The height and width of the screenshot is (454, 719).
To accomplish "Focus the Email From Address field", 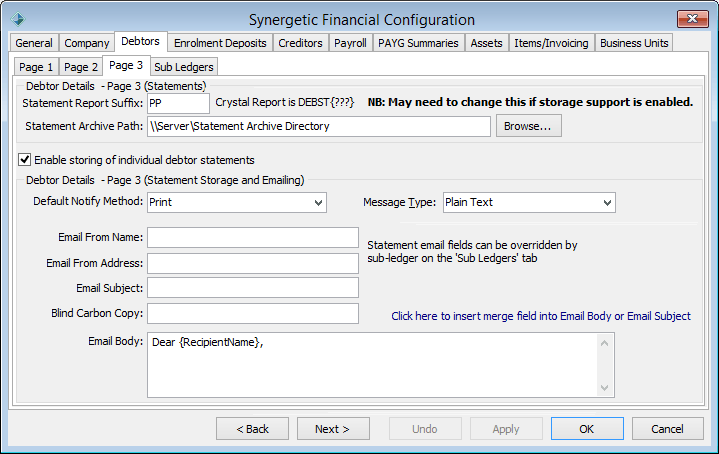I will [x=253, y=264].
